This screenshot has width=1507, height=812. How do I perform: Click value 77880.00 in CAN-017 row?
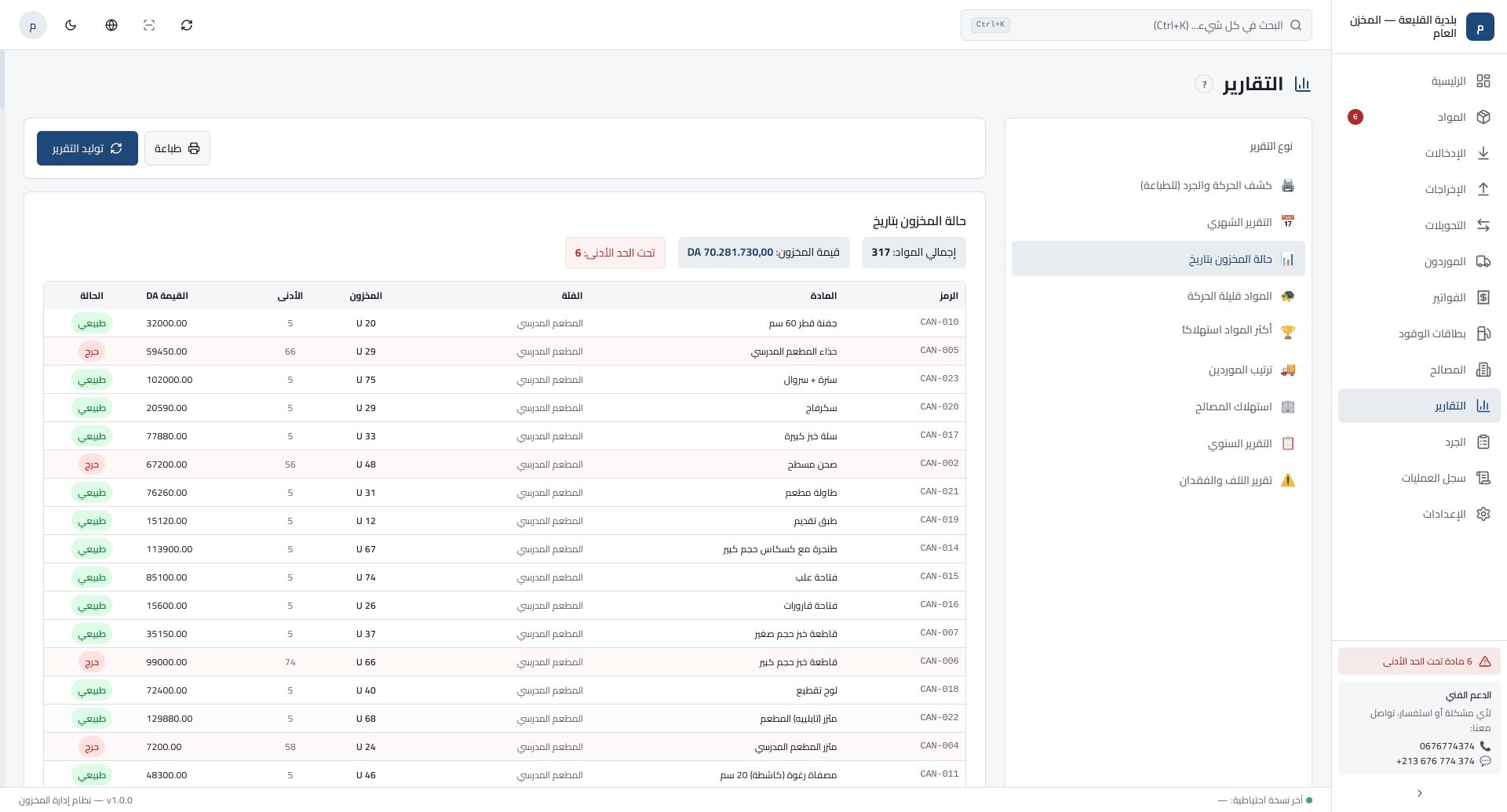pyautogui.click(x=166, y=436)
